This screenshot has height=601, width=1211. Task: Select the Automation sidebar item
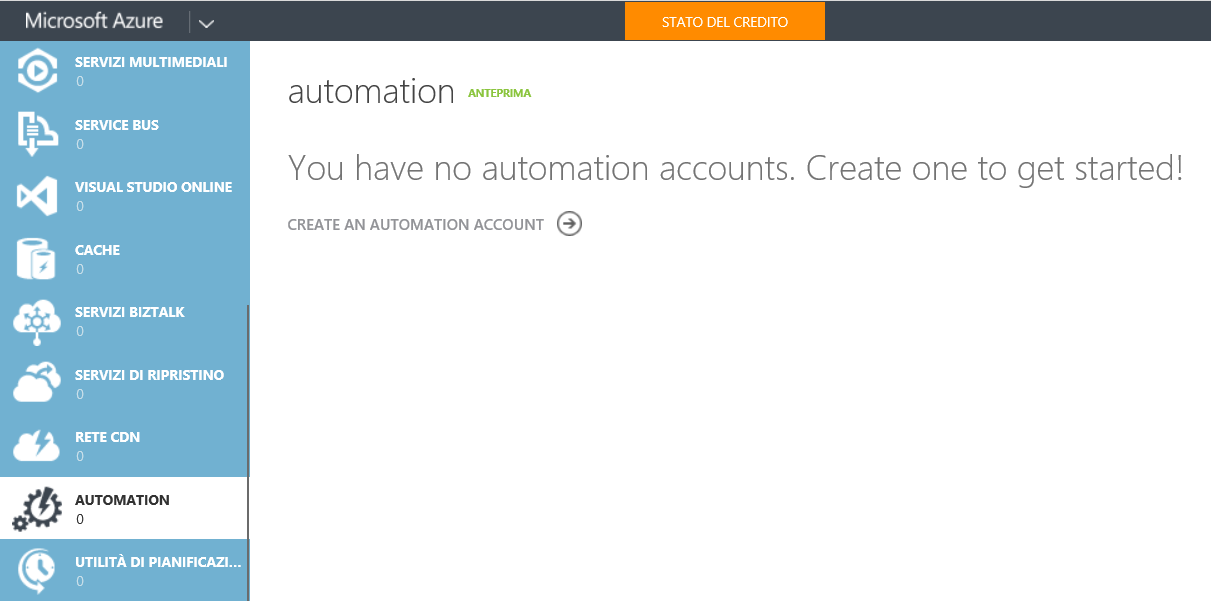click(124, 509)
